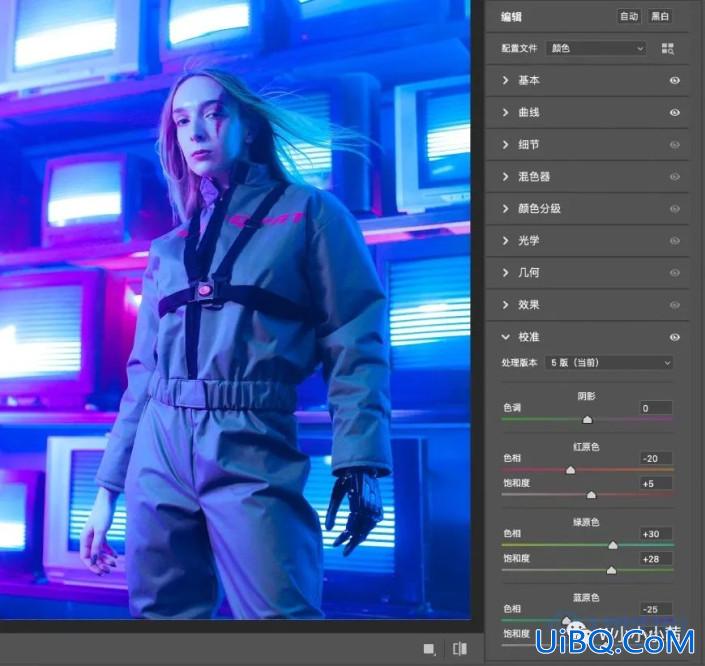This screenshot has height=666, width=705.
Task: Click the before/after compare view icon
Action: point(460,649)
